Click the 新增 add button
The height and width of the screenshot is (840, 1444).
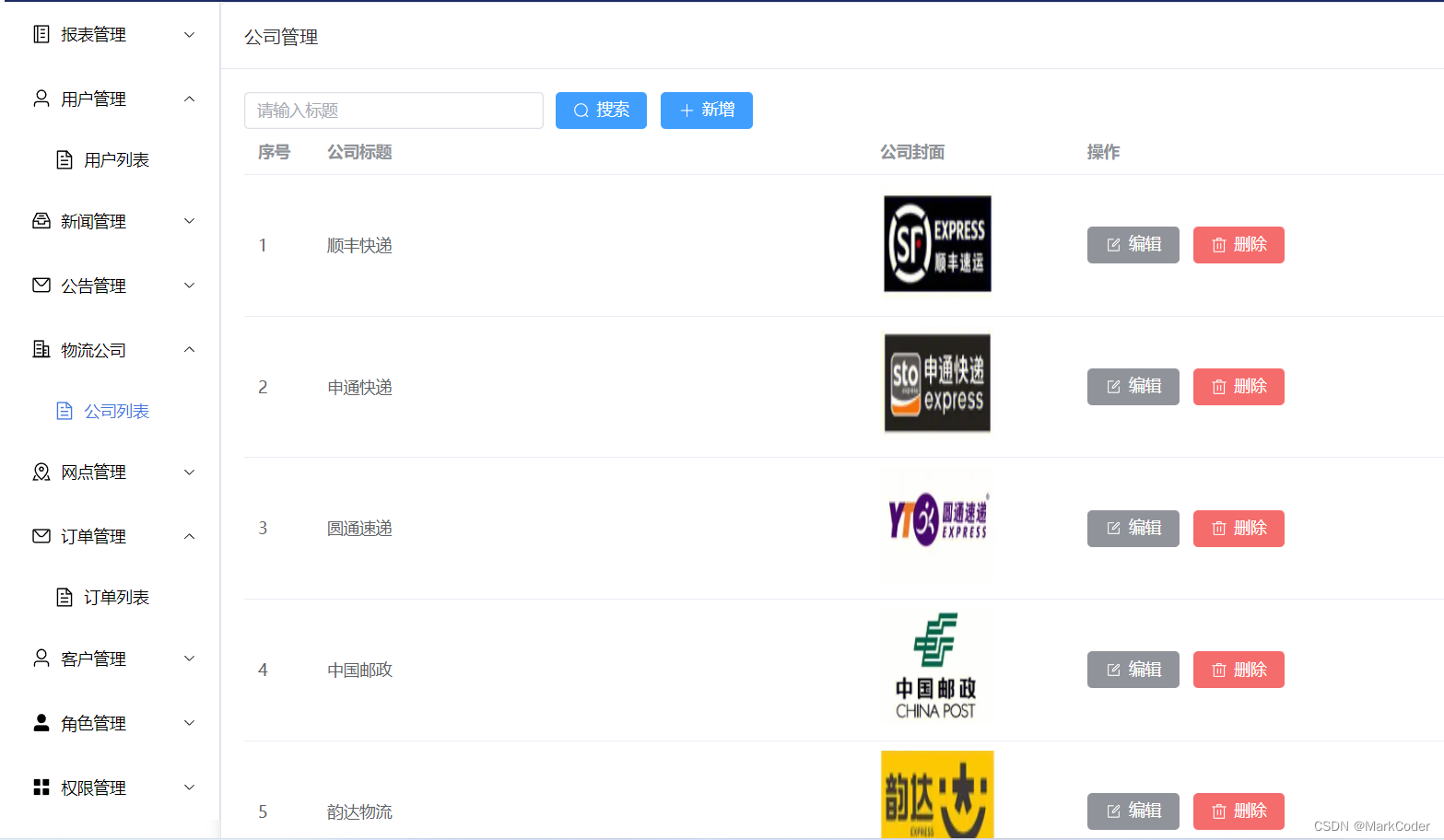(x=707, y=111)
